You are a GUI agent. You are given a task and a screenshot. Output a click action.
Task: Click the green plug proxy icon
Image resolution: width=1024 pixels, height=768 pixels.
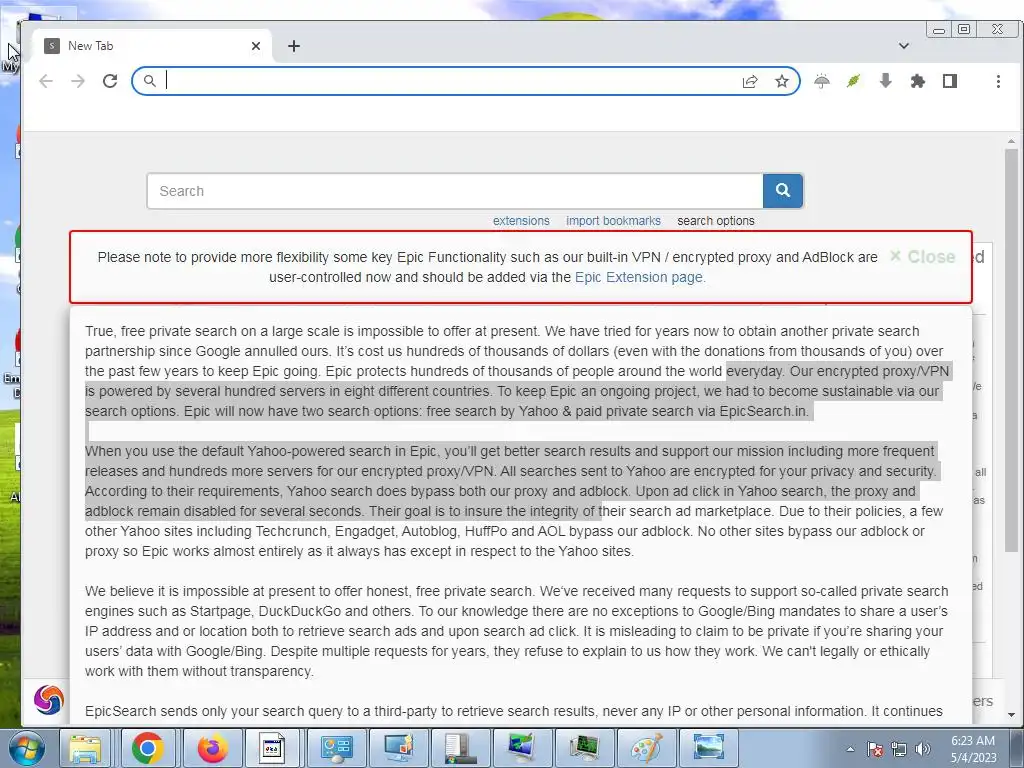coord(854,81)
